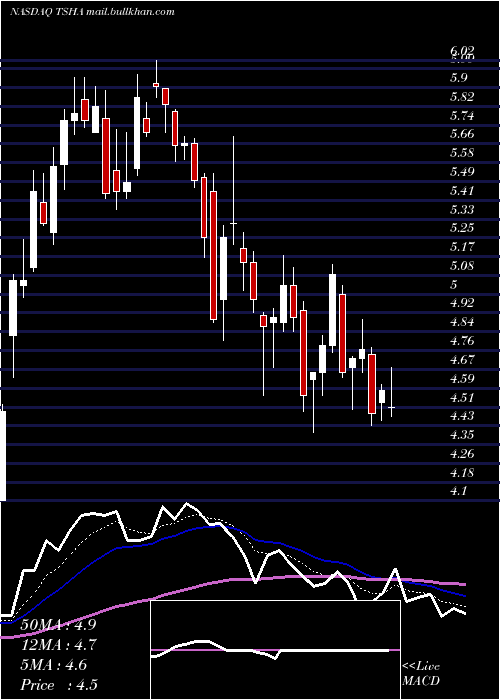Image resolution: width=500 pixels, height=700 pixels.
Task: Click the 5.74 price axis label
Action: (462, 116)
